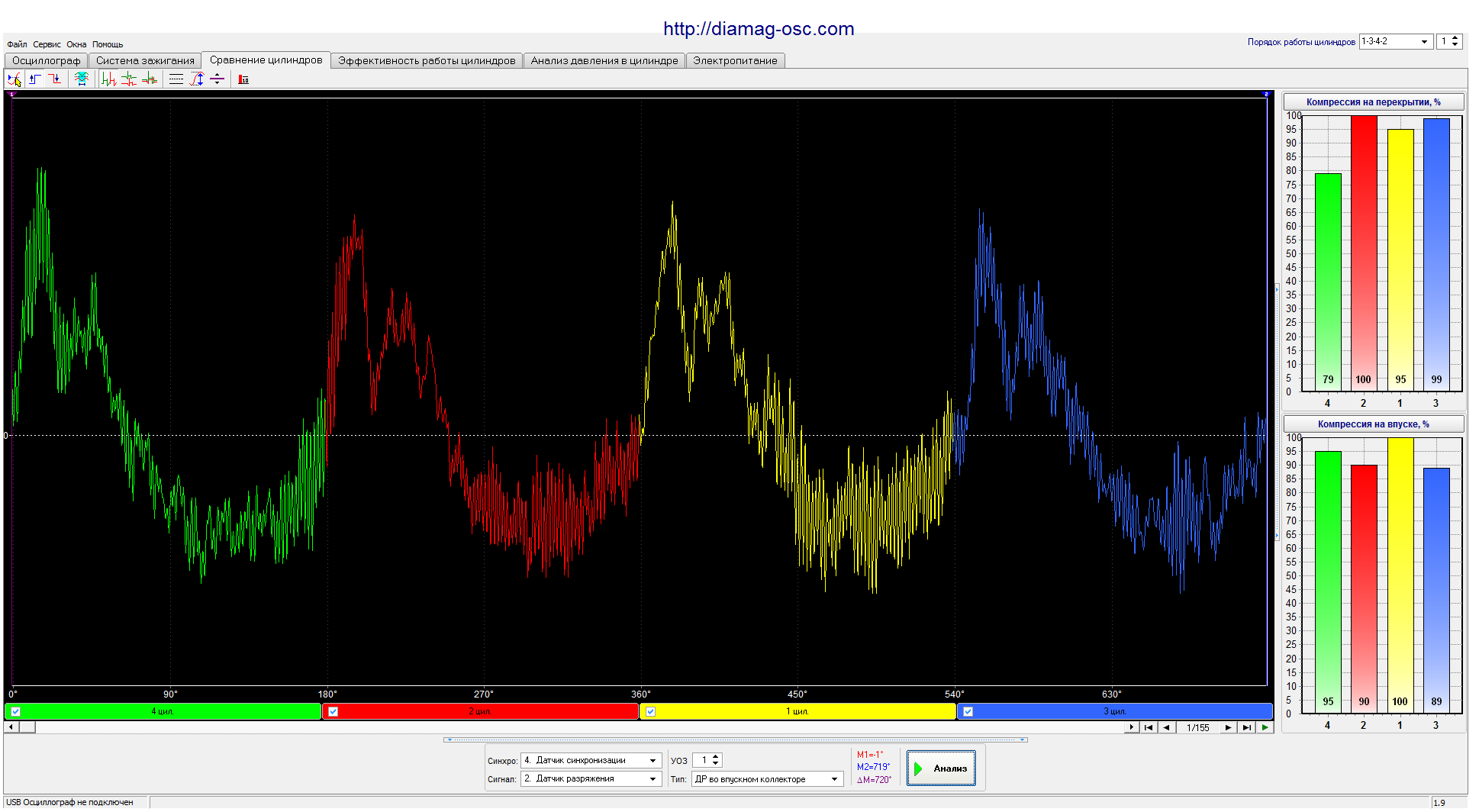Switch to Система зажигания tab
Viewport: 1479px width, 812px height.
click(145, 61)
